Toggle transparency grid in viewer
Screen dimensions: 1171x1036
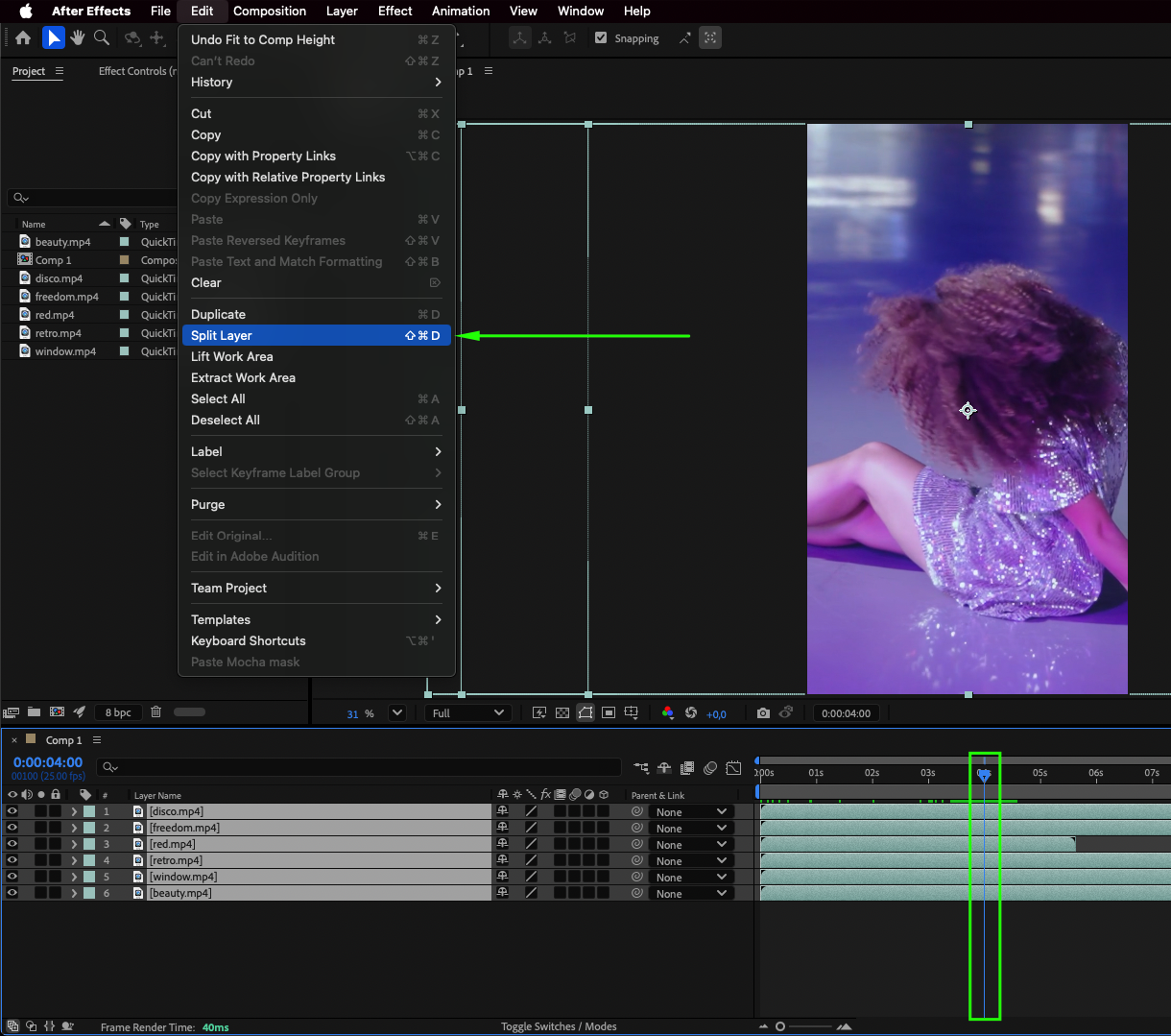coord(562,713)
